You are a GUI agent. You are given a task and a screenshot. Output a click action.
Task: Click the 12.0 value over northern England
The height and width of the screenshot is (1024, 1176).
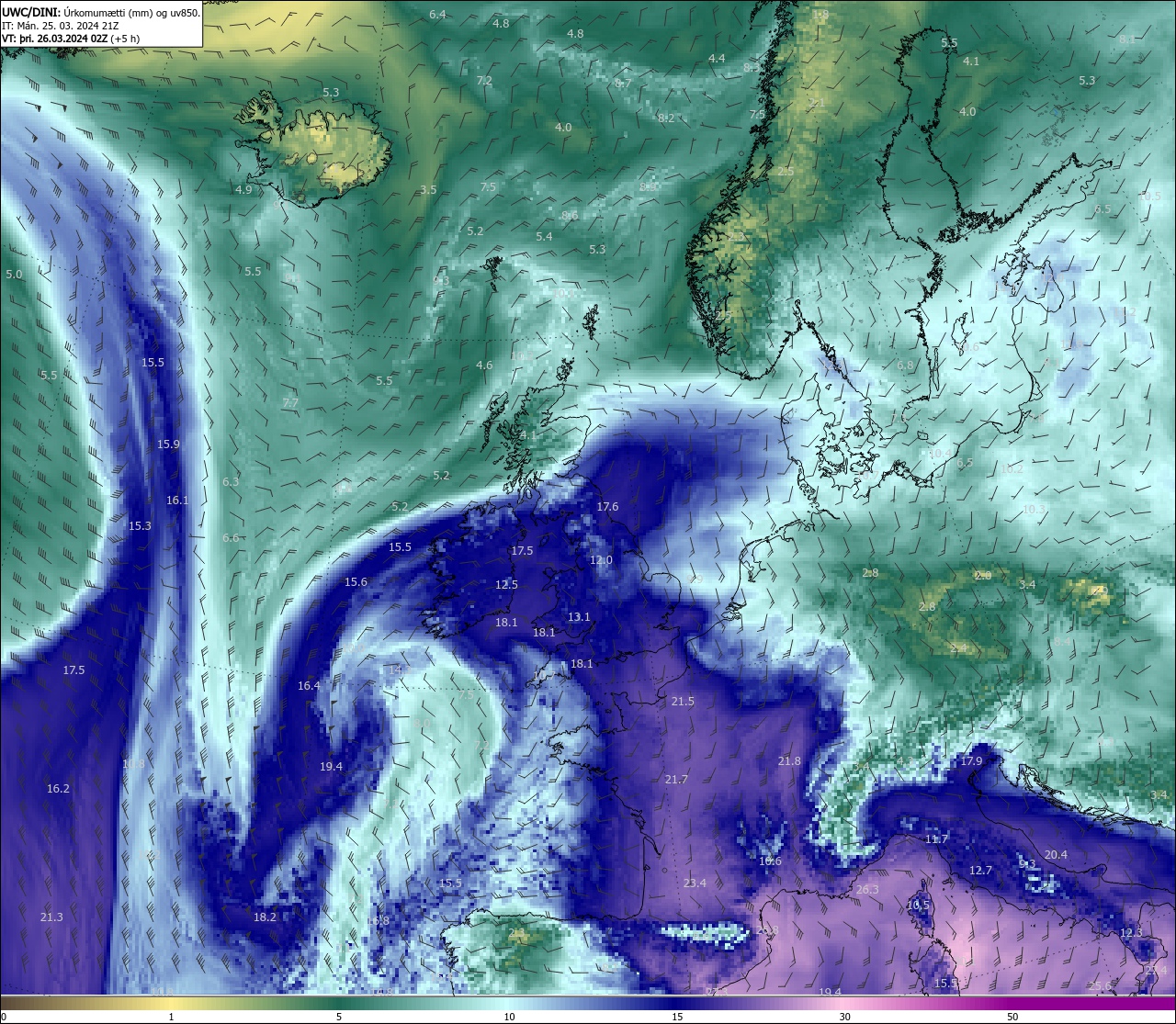click(x=601, y=560)
